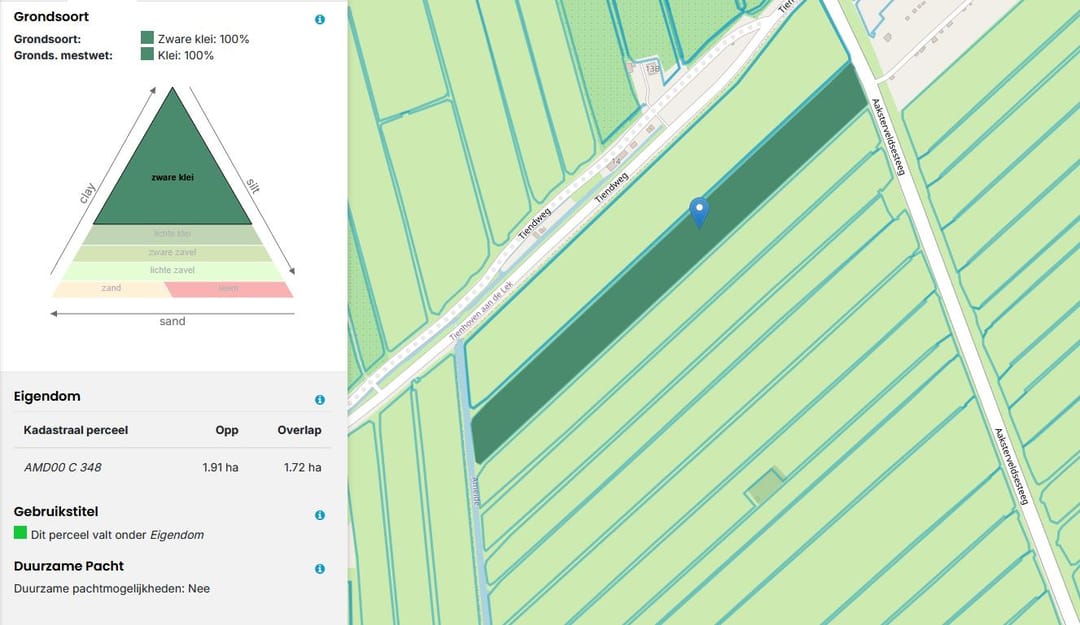Sort by the Overlap column header

pyautogui.click(x=299, y=430)
